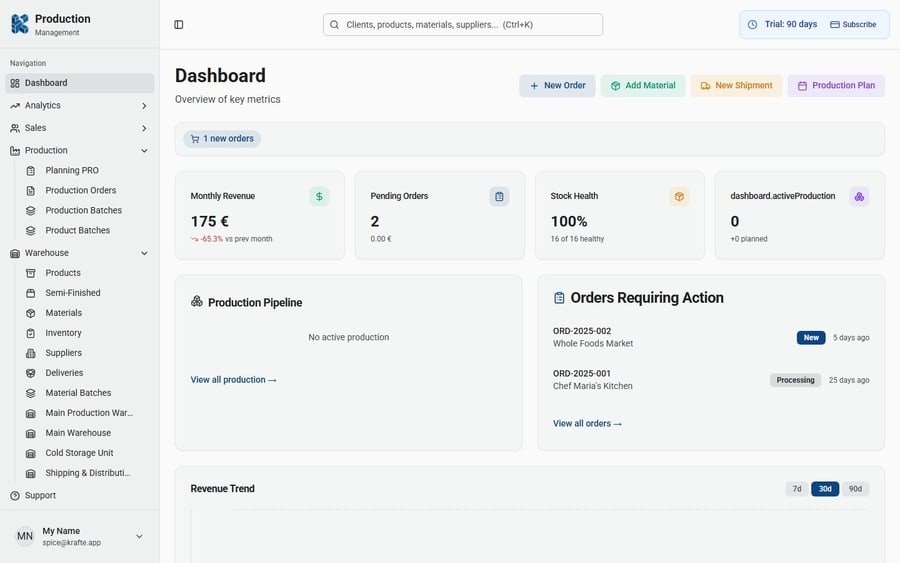
Task: Expand the Sales menu chevron
Action: 144,128
